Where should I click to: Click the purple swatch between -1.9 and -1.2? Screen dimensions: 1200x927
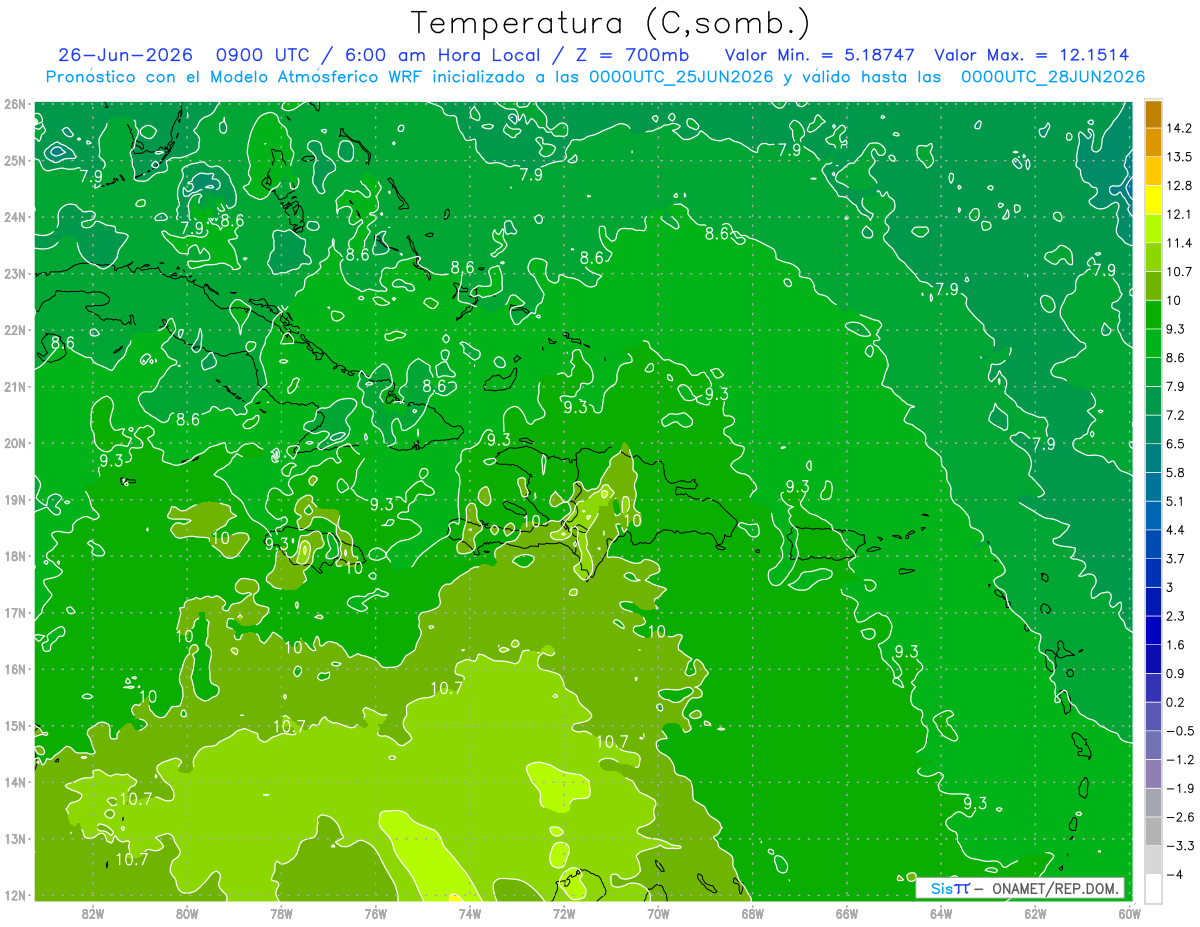tap(1153, 774)
